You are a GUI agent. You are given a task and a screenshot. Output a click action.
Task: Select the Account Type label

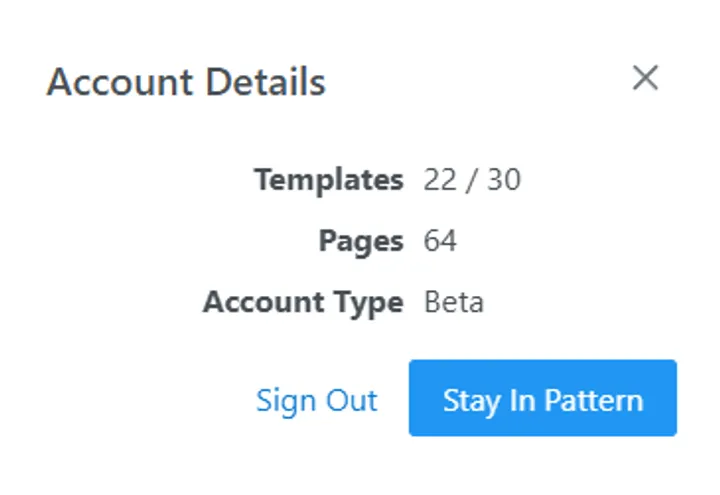click(x=303, y=302)
